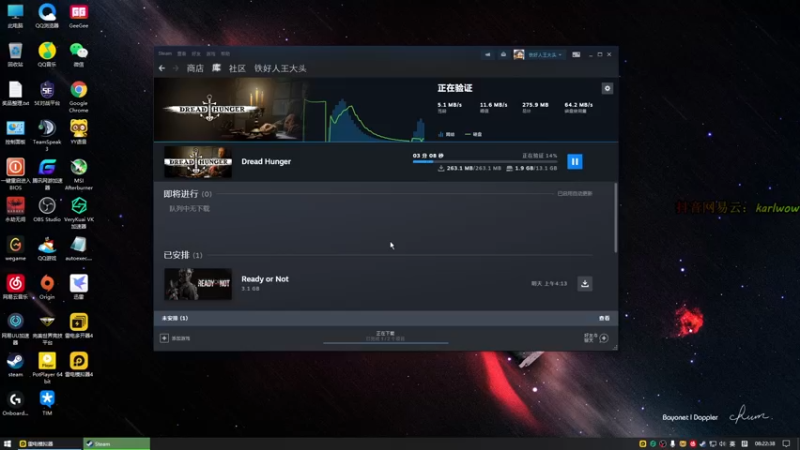This screenshot has width=800, height=450.
Task: Click the Ready or Not title
Action: [x=265, y=279]
